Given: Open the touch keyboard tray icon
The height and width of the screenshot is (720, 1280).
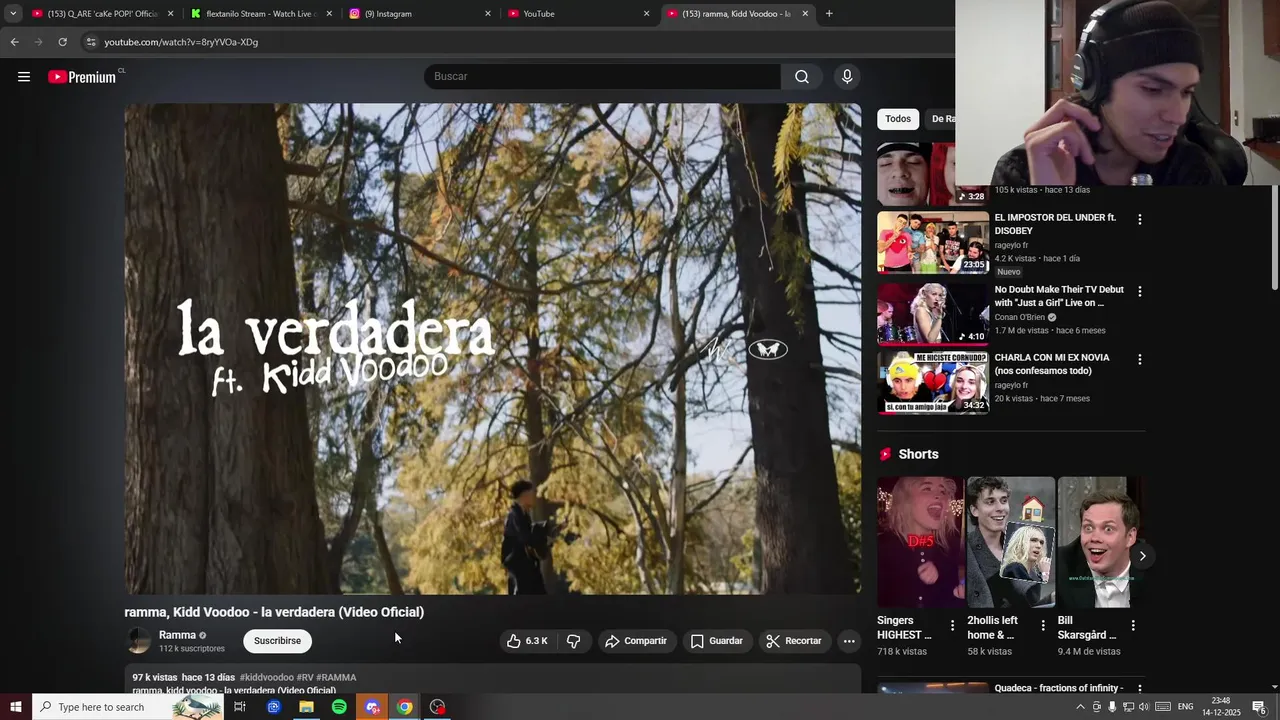Looking at the screenshot, I should pos(1163,707).
